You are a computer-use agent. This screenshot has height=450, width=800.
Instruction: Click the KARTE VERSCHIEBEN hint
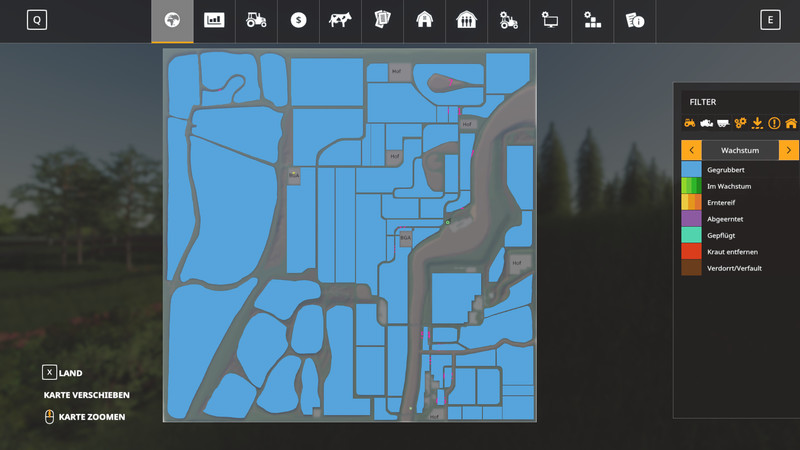[87, 395]
